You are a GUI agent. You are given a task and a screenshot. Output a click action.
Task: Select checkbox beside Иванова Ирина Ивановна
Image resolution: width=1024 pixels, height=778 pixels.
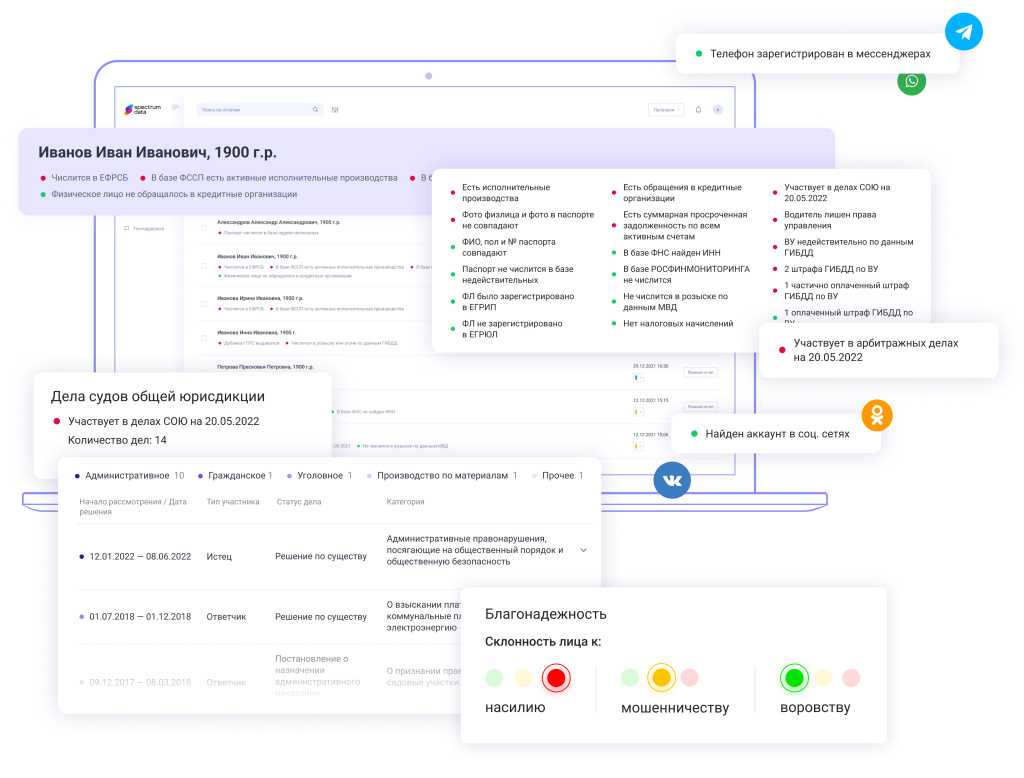pyautogui.click(x=204, y=303)
